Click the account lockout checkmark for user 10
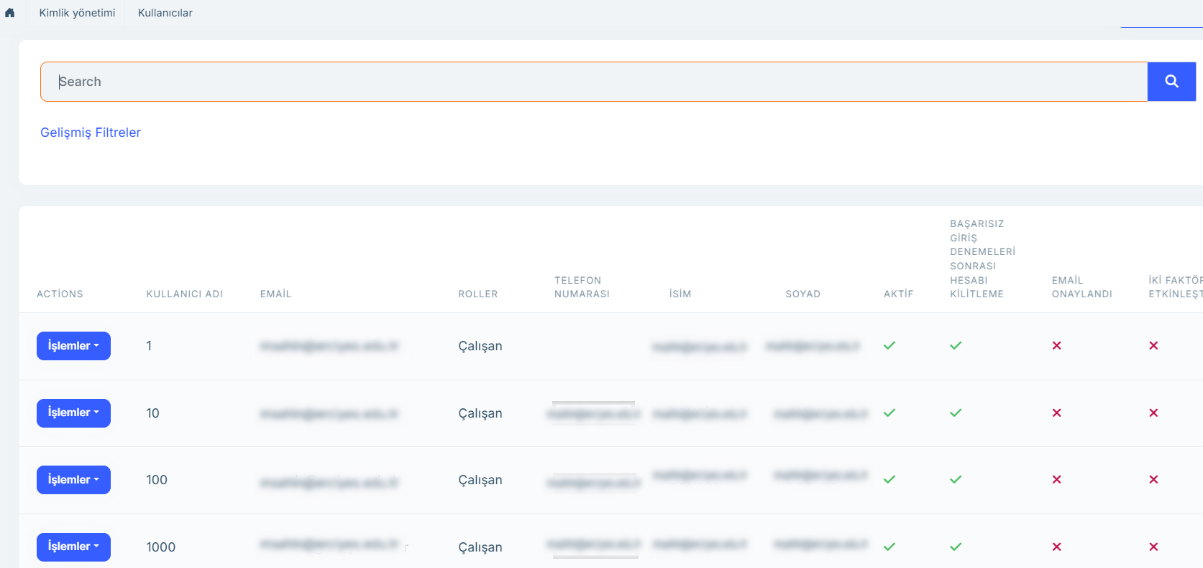The image size is (1203, 568). point(955,413)
